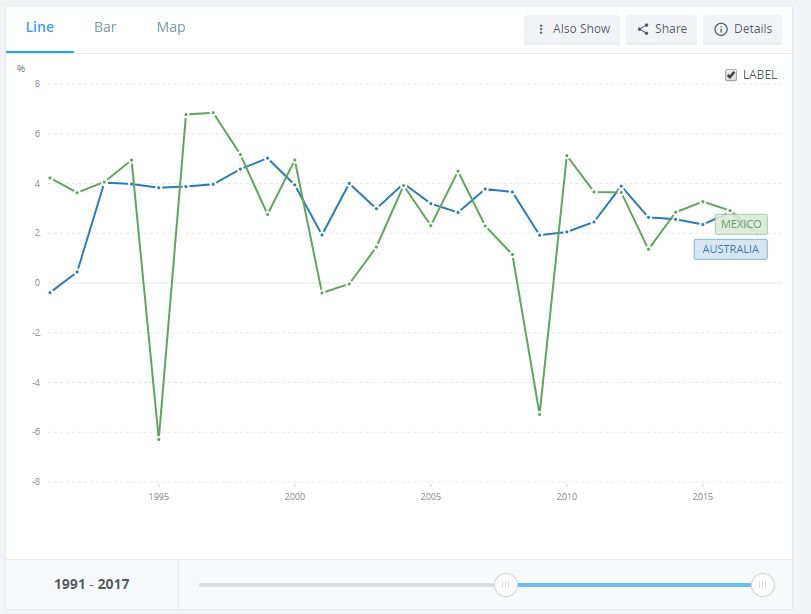Click the info circle icon in Details
811x614 pixels.
(720, 29)
